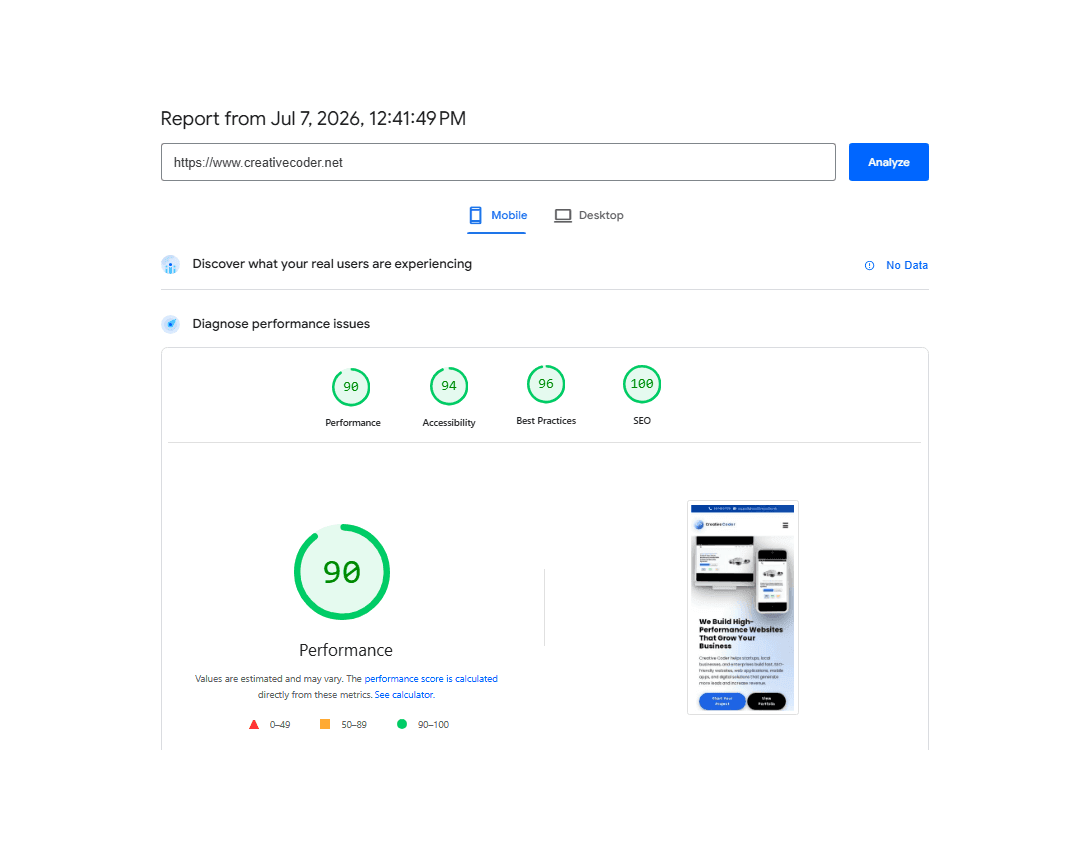The image size is (1076, 866).
Task: Click the Diagnose performance issues heading
Action: click(x=281, y=324)
